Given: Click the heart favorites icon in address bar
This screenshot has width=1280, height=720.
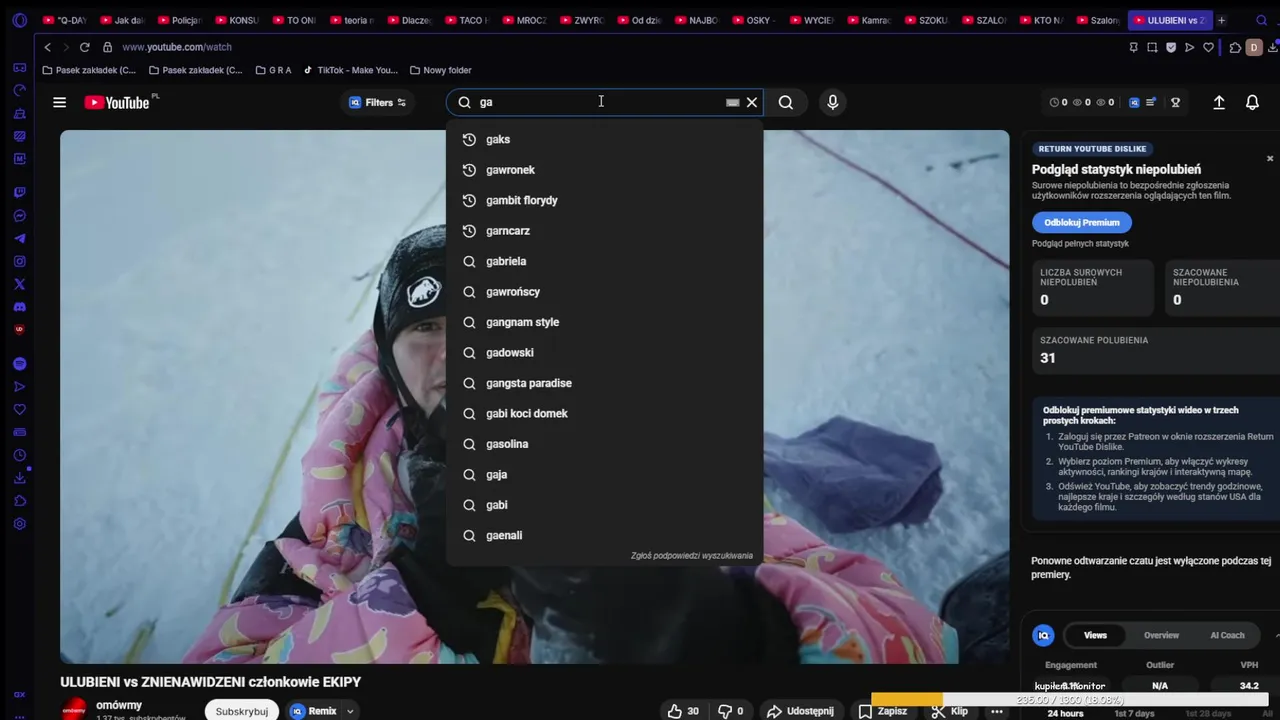Looking at the screenshot, I should click(1208, 47).
